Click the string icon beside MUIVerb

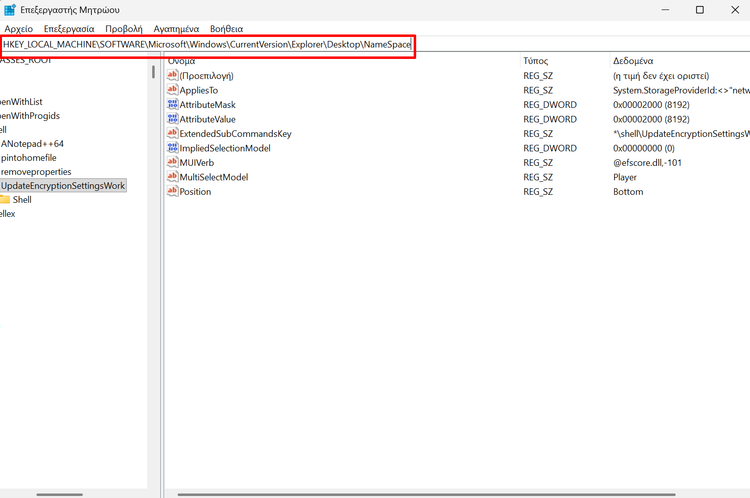point(172,162)
